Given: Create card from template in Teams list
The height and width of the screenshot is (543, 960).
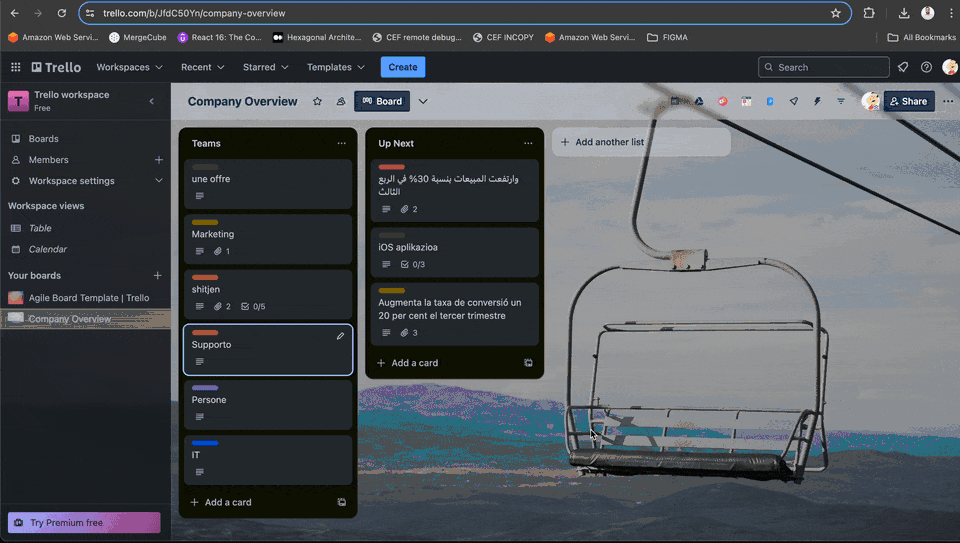Looking at the screenshot, I should [x=342, y=502].
